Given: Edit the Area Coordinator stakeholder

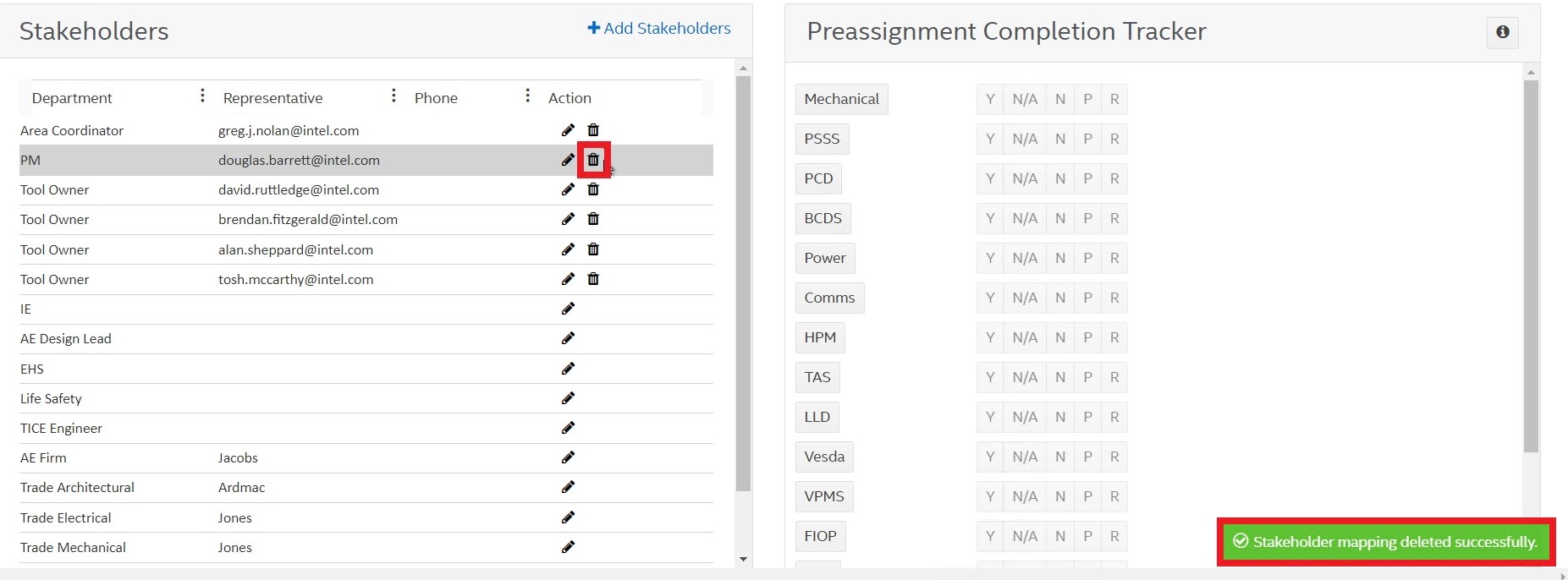Looking at the screenshot, I should point(568,130).
